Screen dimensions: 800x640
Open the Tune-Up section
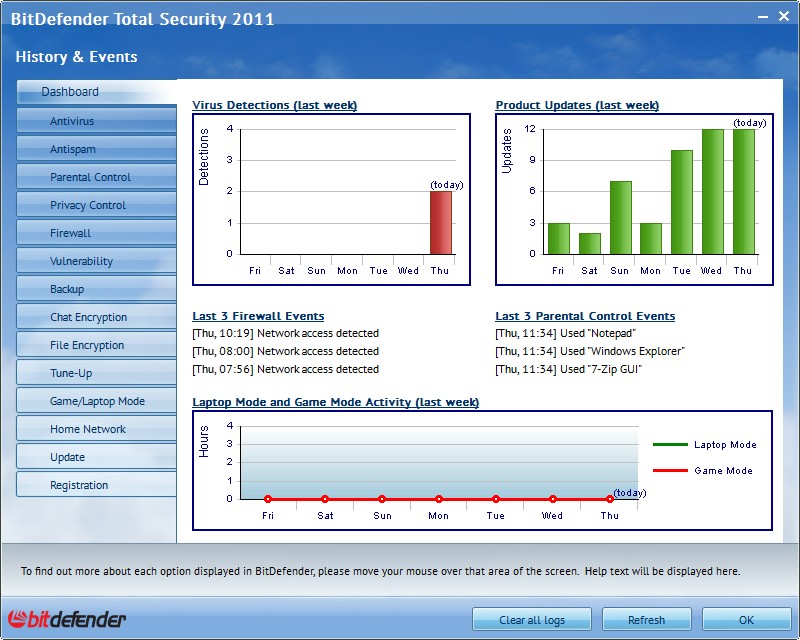(97, 373)
